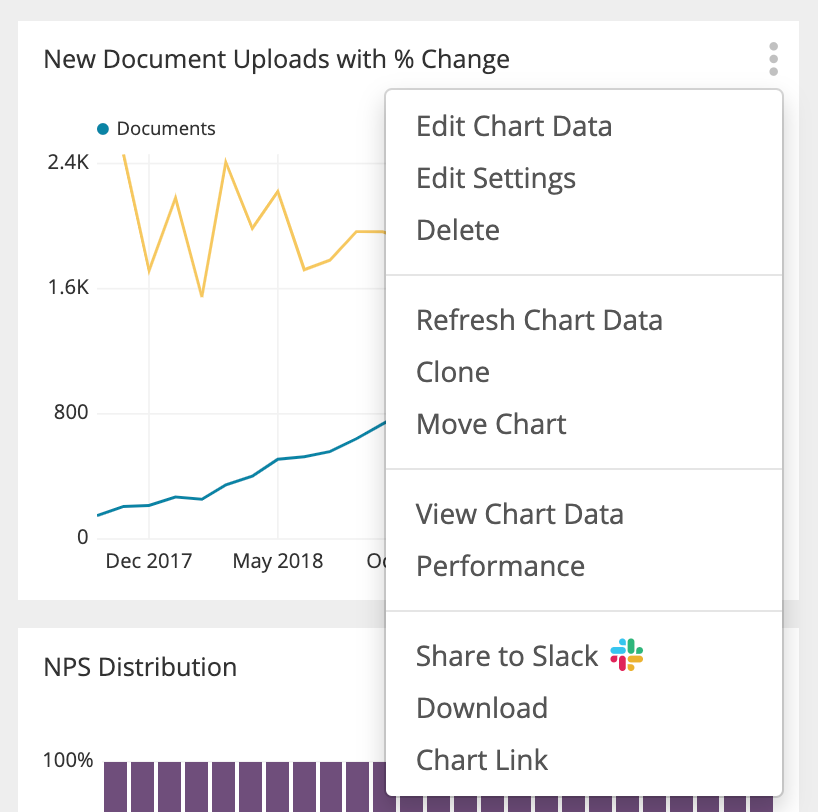
Task: Toggle the Documents legend dot
Action: point(103,129)
